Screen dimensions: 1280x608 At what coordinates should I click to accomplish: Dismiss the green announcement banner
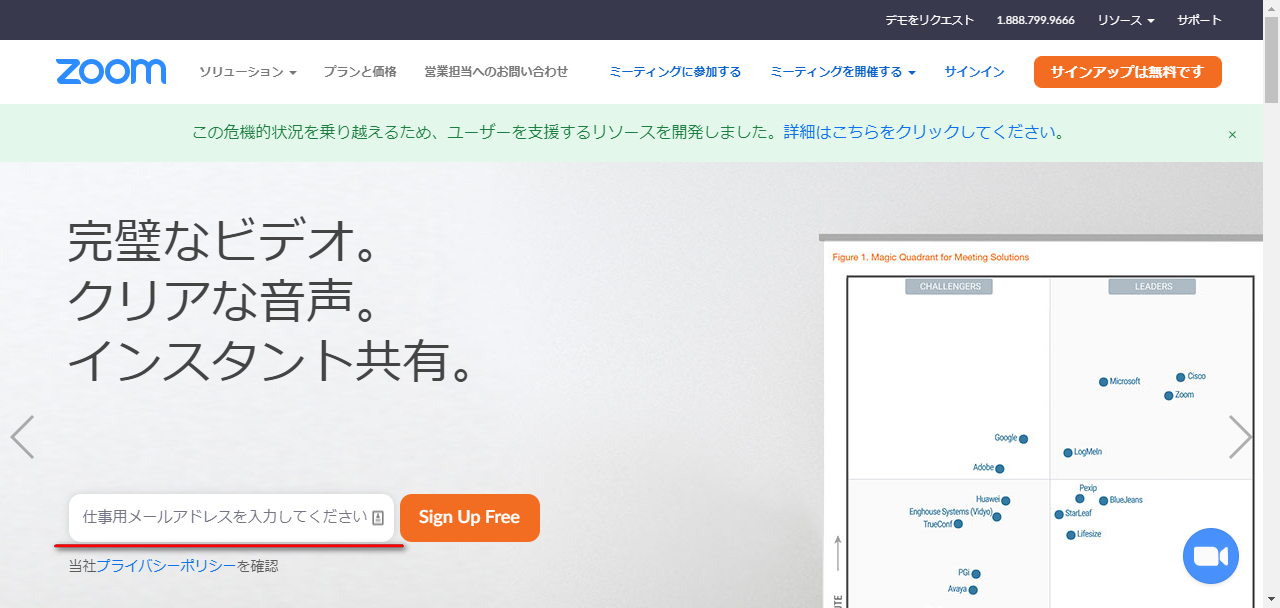[x=1232, y=134]
